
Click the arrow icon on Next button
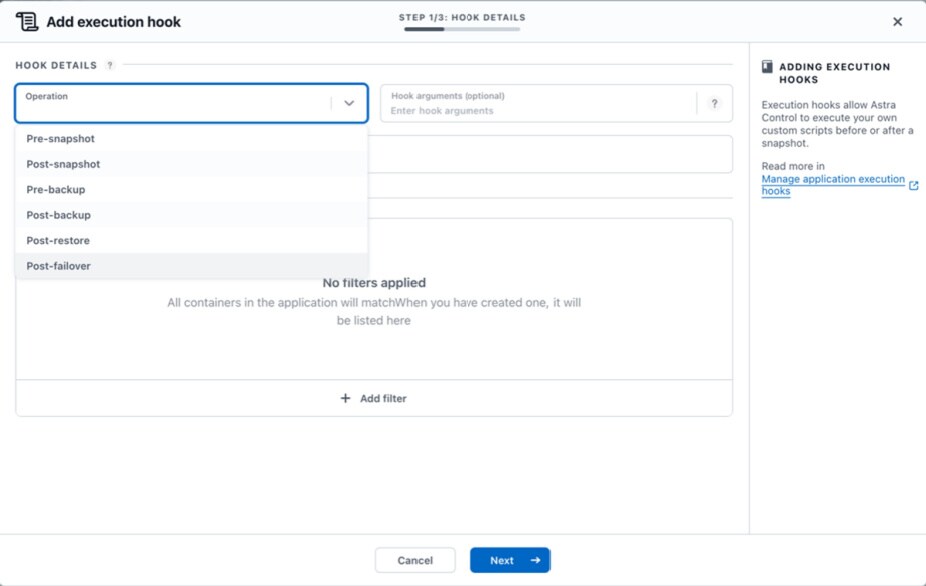(x=535, y=560)
